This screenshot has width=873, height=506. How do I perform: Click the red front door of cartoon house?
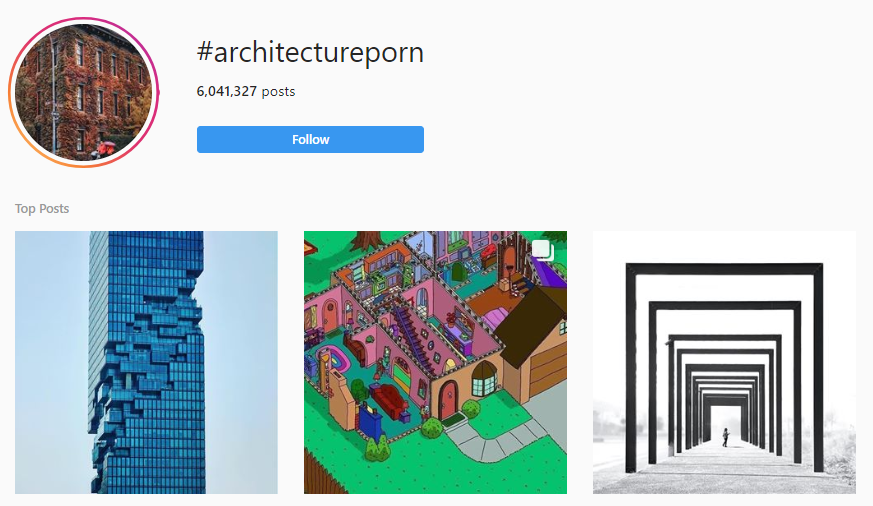[447, 401]
